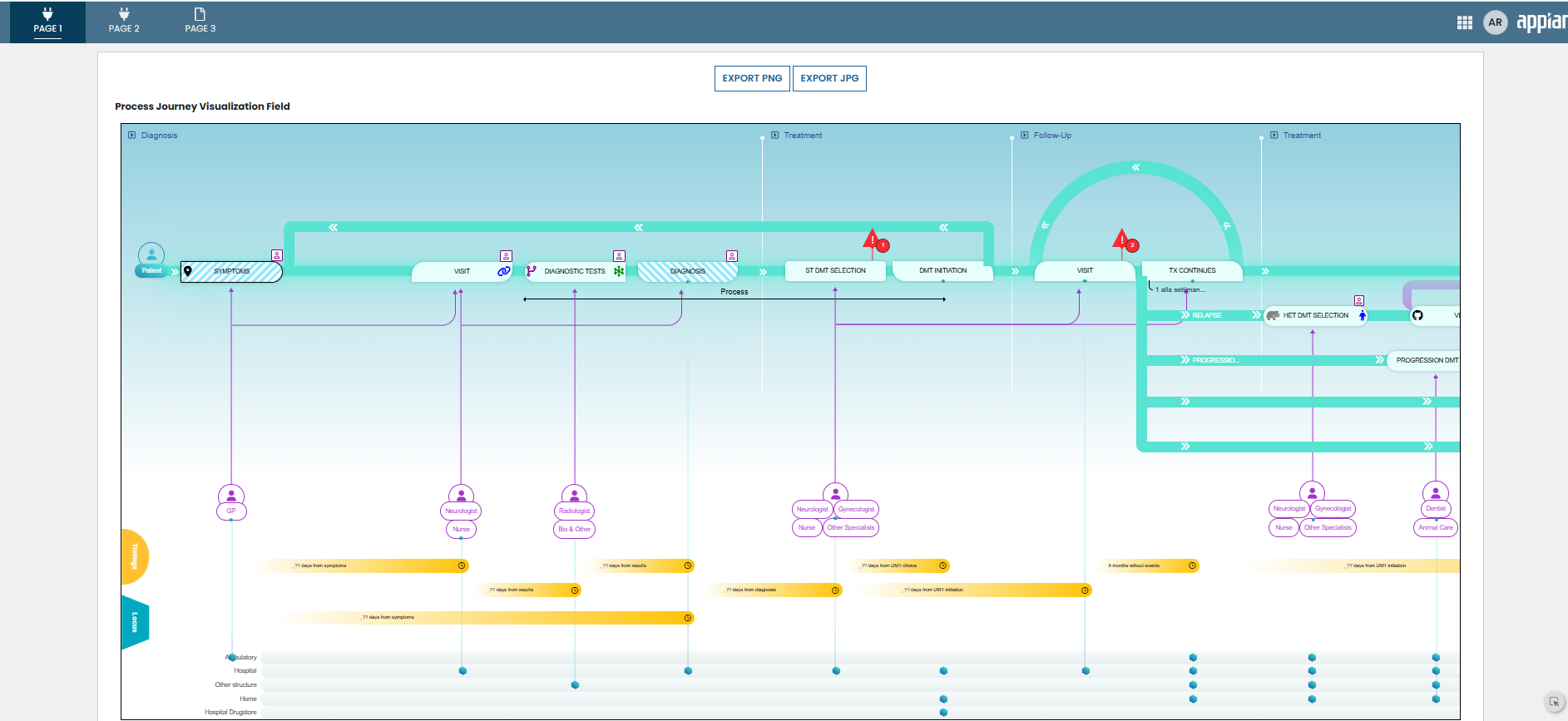The width and height of the screenshot is (1568, 721).
Task: Click elephant icon in HET DMT SELECTION
Action: (1273, 315)
